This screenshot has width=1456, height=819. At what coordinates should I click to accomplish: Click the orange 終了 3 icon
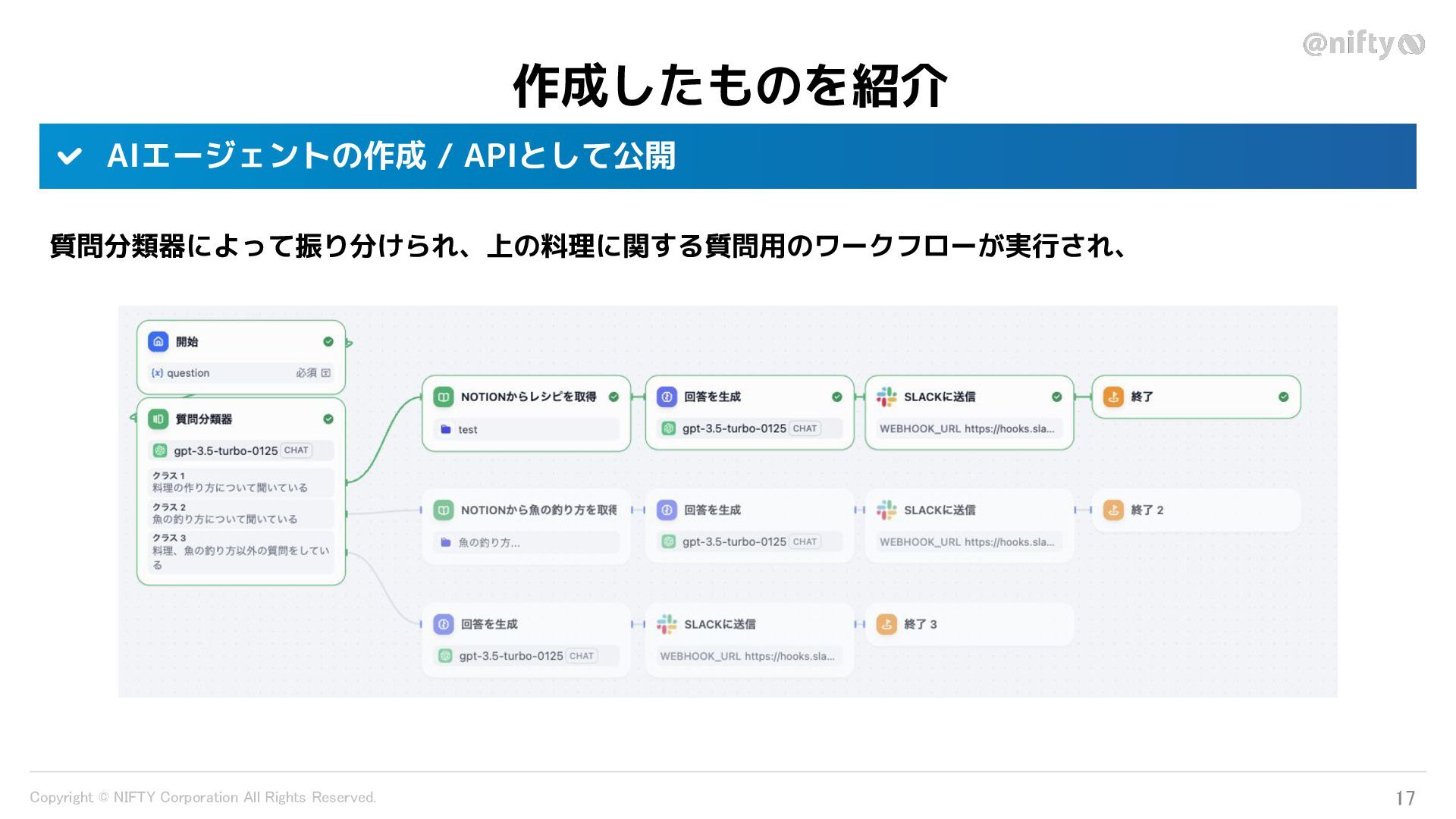886,624
